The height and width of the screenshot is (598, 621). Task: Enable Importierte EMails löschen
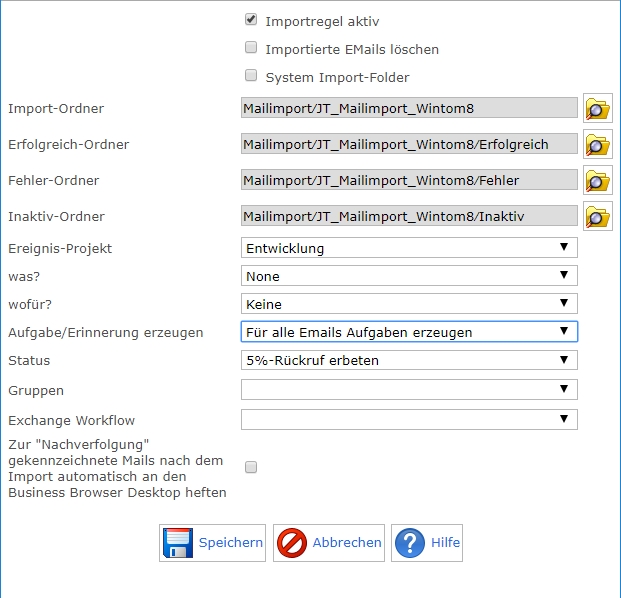tap(251, 48)
